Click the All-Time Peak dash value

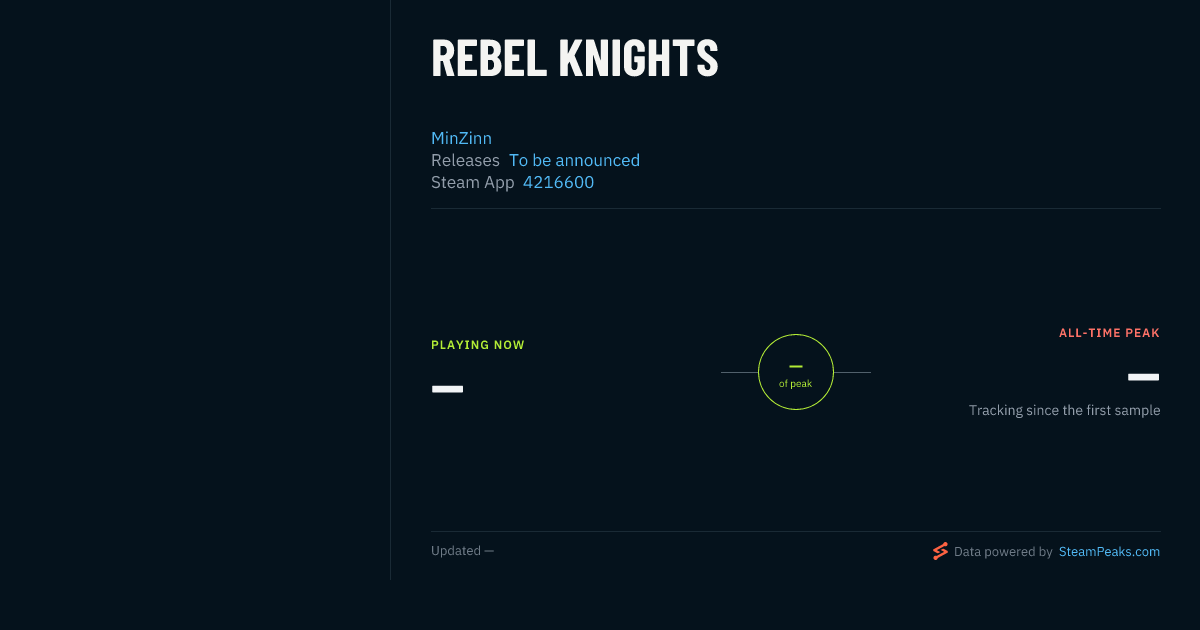1143,377
